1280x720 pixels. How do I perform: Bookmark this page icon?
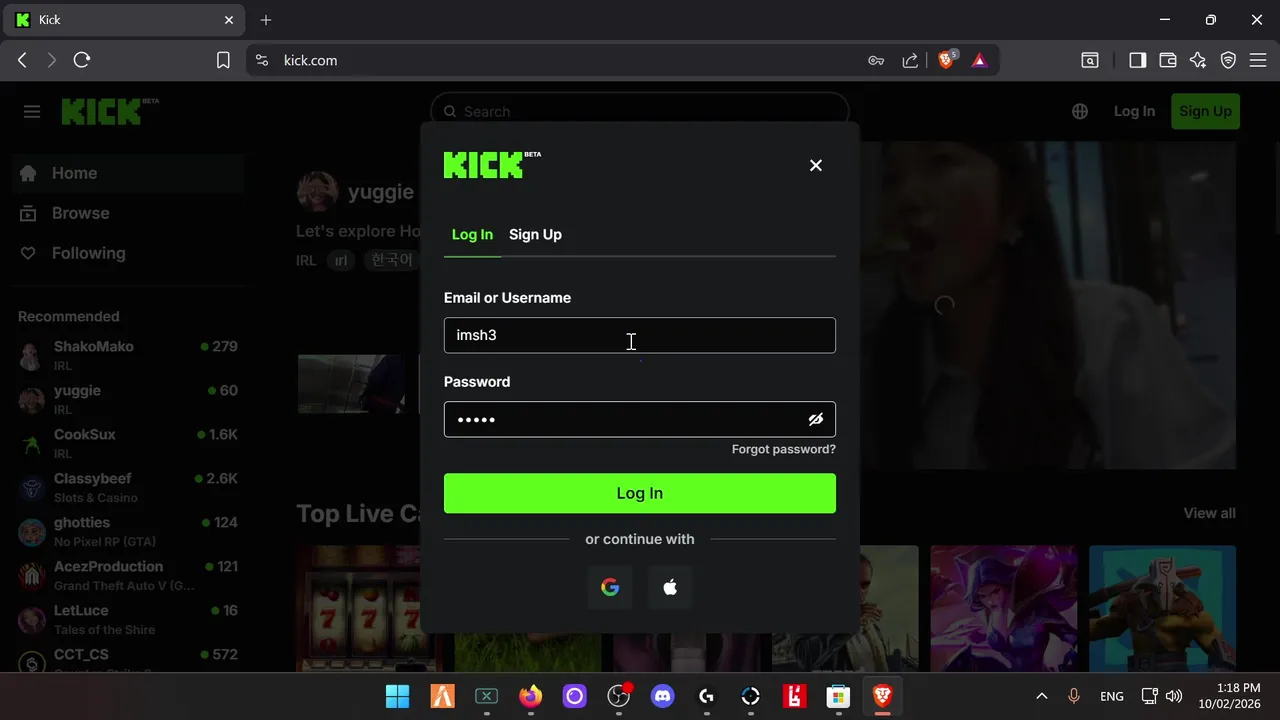tap(223, 60)
